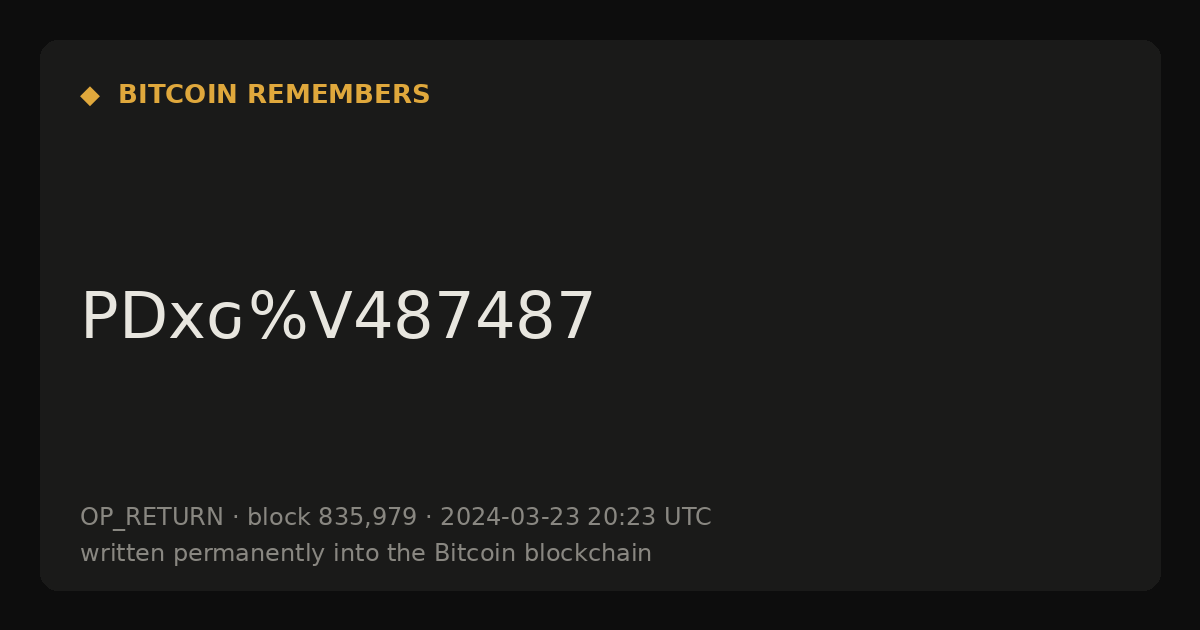Click the 2024-03-23 date
This screenshot has height=630, width=1200.
[509, 517]
